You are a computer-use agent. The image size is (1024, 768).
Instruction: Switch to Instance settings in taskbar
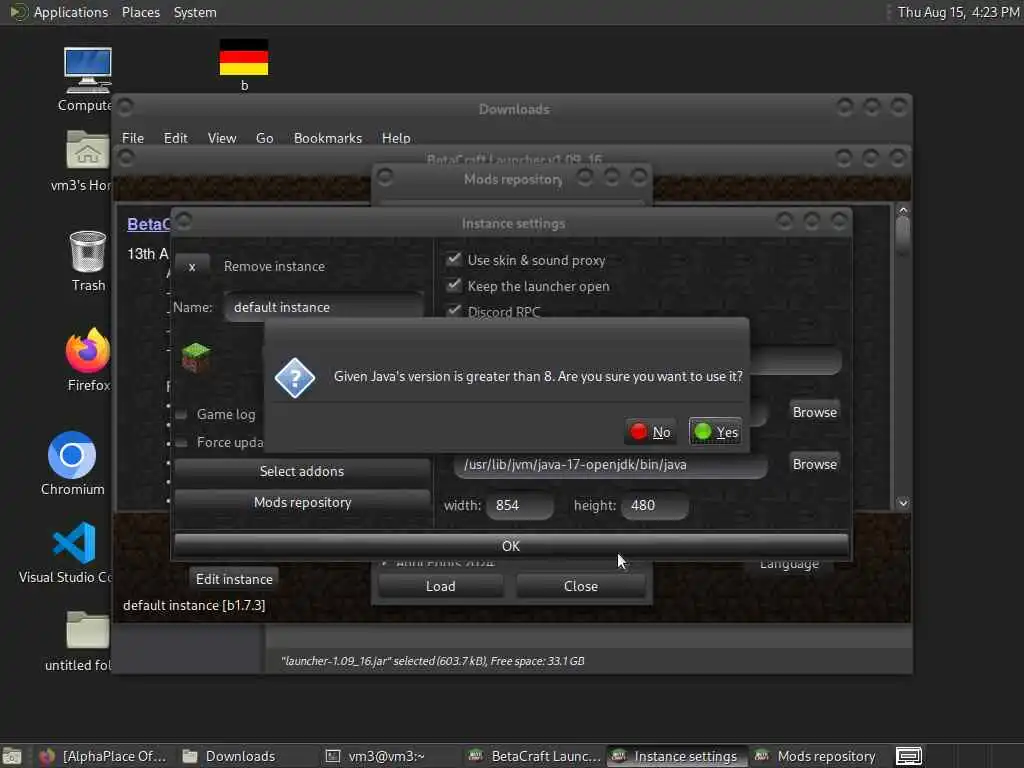coord(675,756)
